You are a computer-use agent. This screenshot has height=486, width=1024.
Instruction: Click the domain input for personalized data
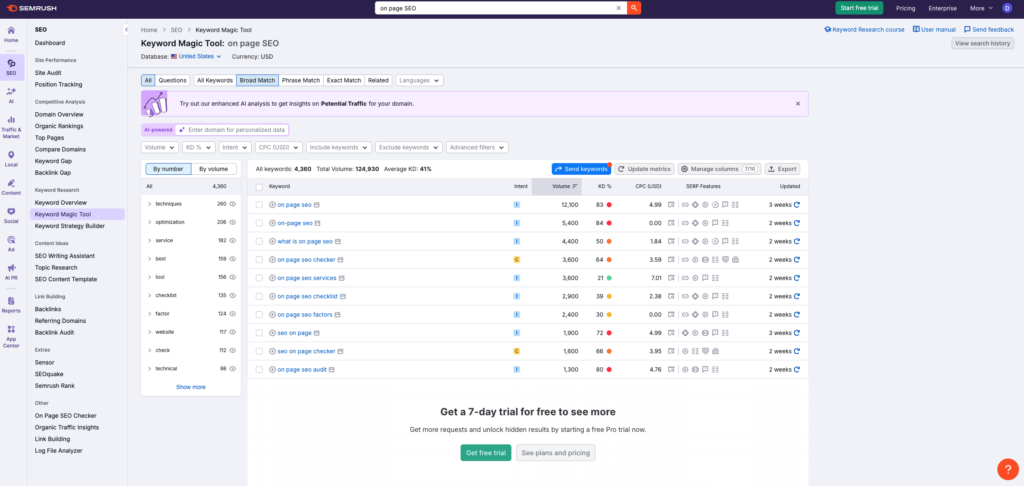[x=231, y=130]
